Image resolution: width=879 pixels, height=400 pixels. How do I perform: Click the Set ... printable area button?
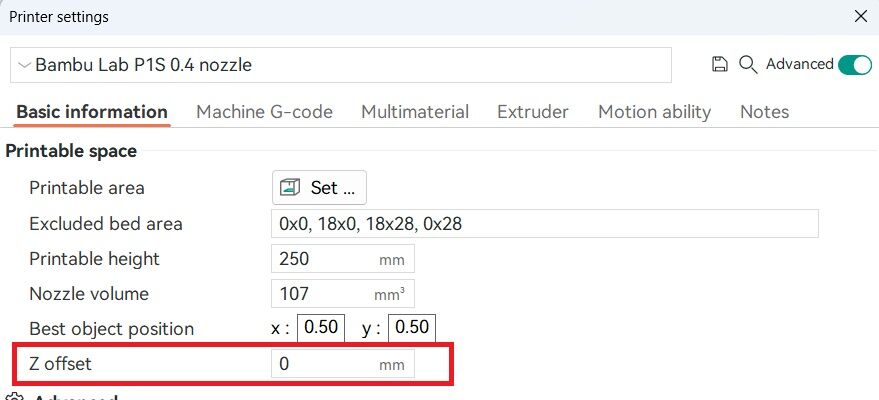pyautogui.click(x=320, y=188)
